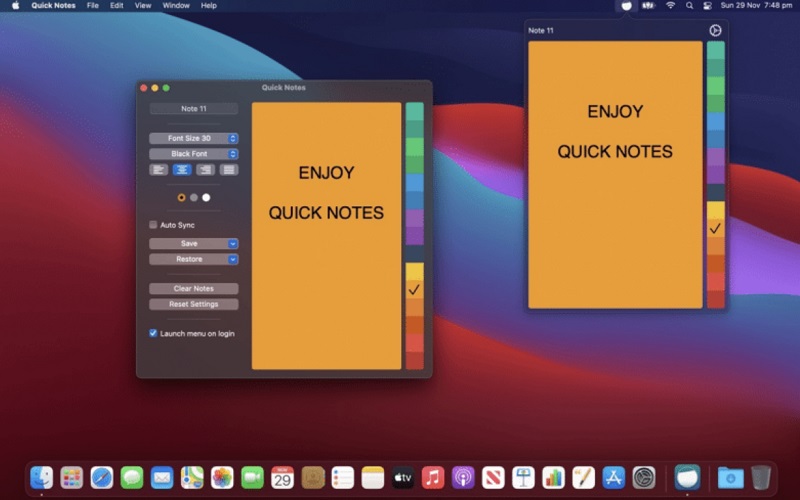Launch Safari from the Dock

coord(102,478)
